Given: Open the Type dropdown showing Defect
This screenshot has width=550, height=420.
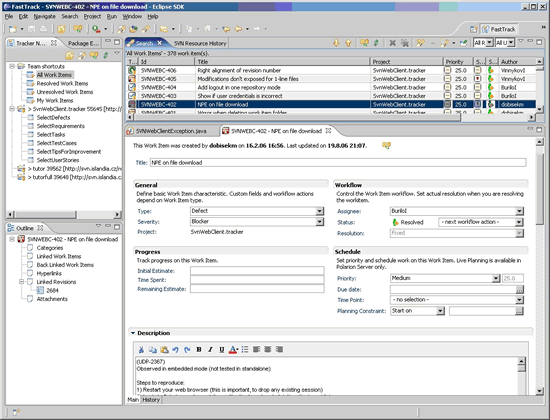Looking at the screenshot, I should [x=320, y=211].
